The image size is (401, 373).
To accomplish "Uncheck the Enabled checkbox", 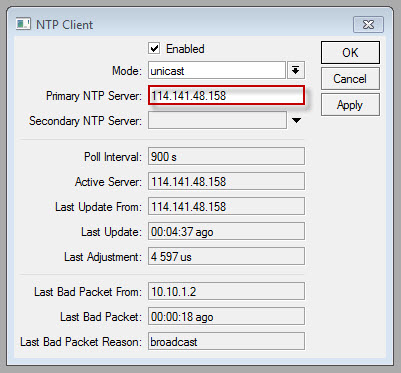I will [x=154, y=48].
